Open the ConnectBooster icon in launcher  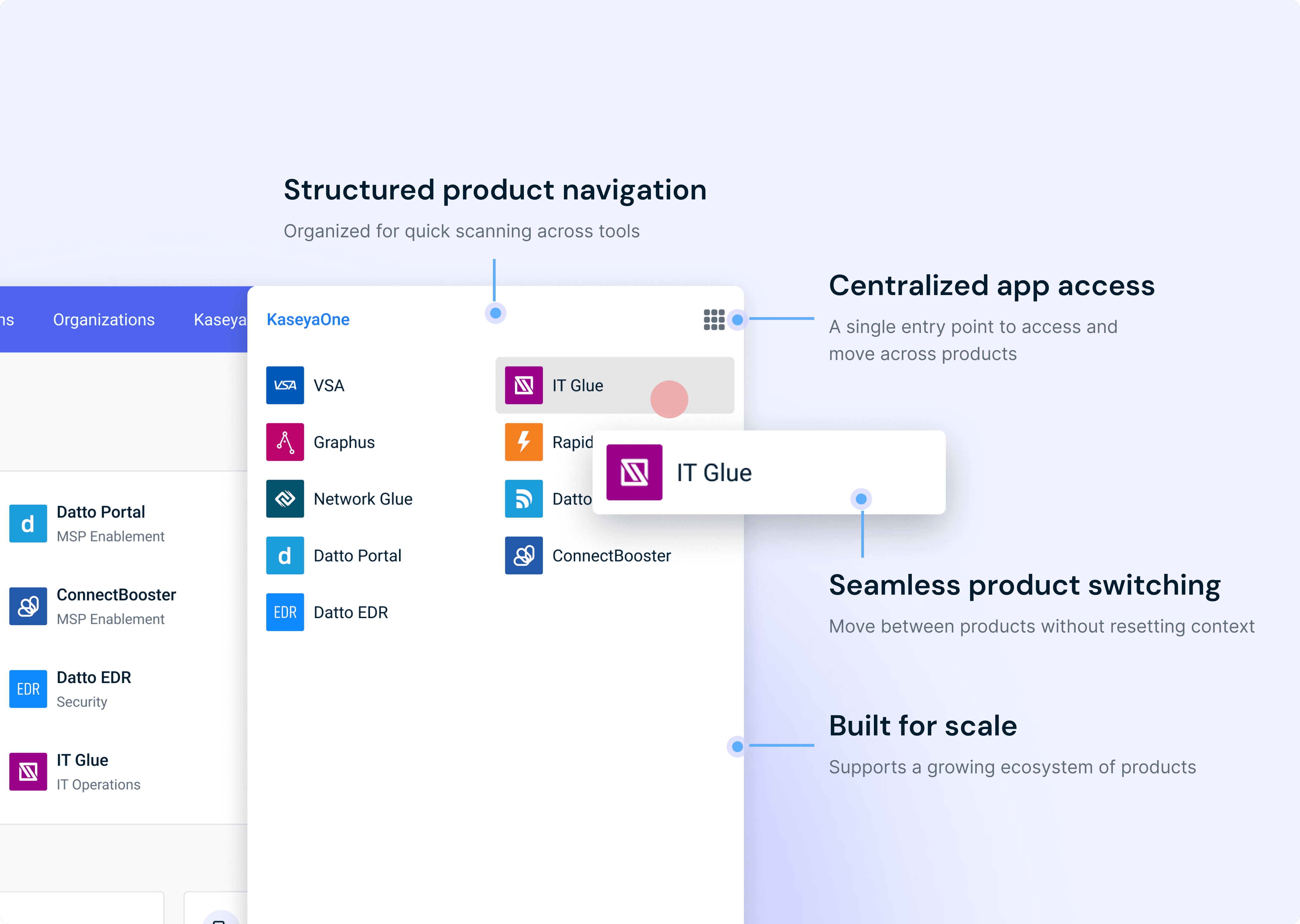tap(524, 555)
